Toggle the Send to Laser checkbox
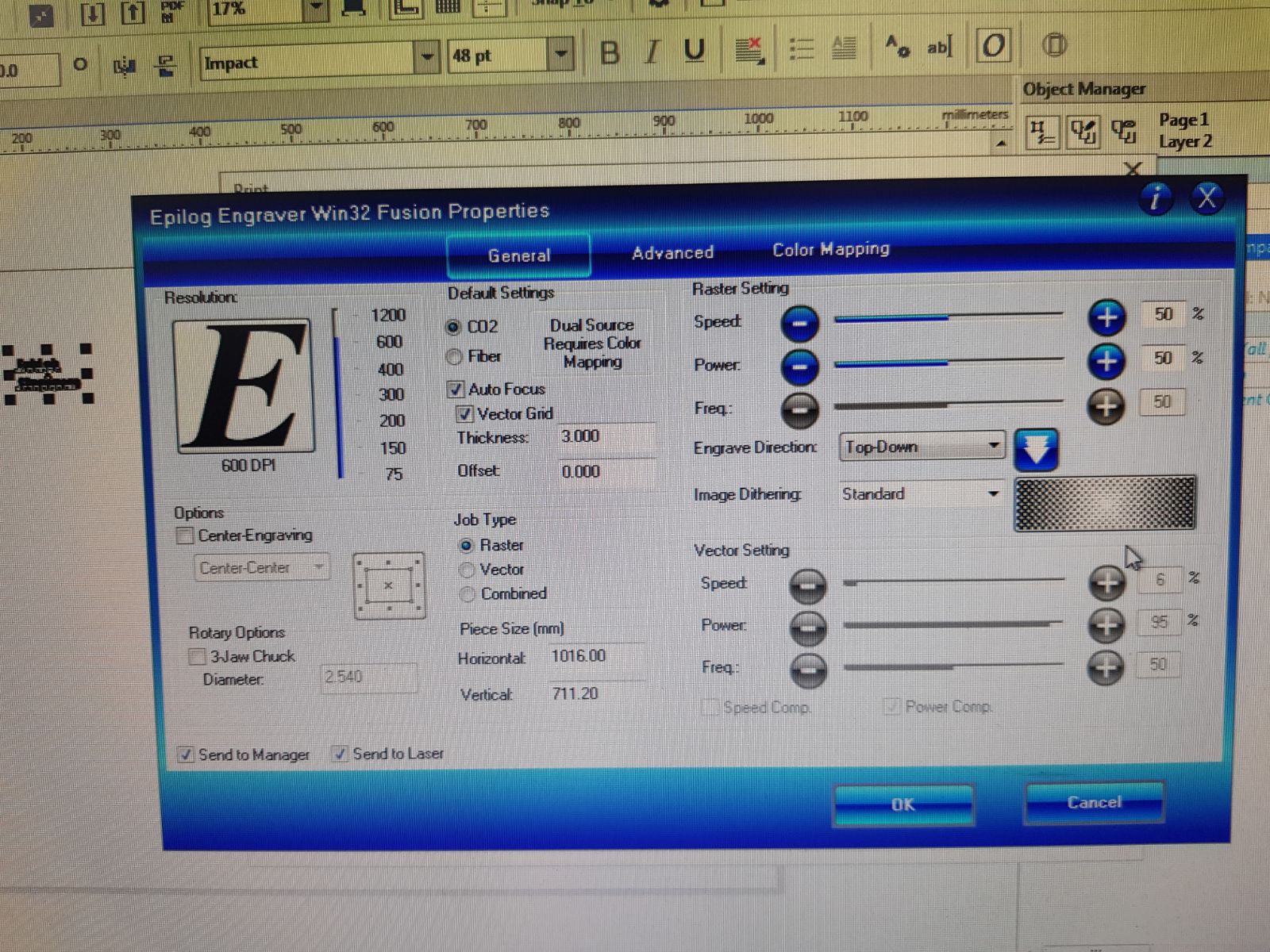The width and height of the screenshot is (1270, 952). point(340,754)
